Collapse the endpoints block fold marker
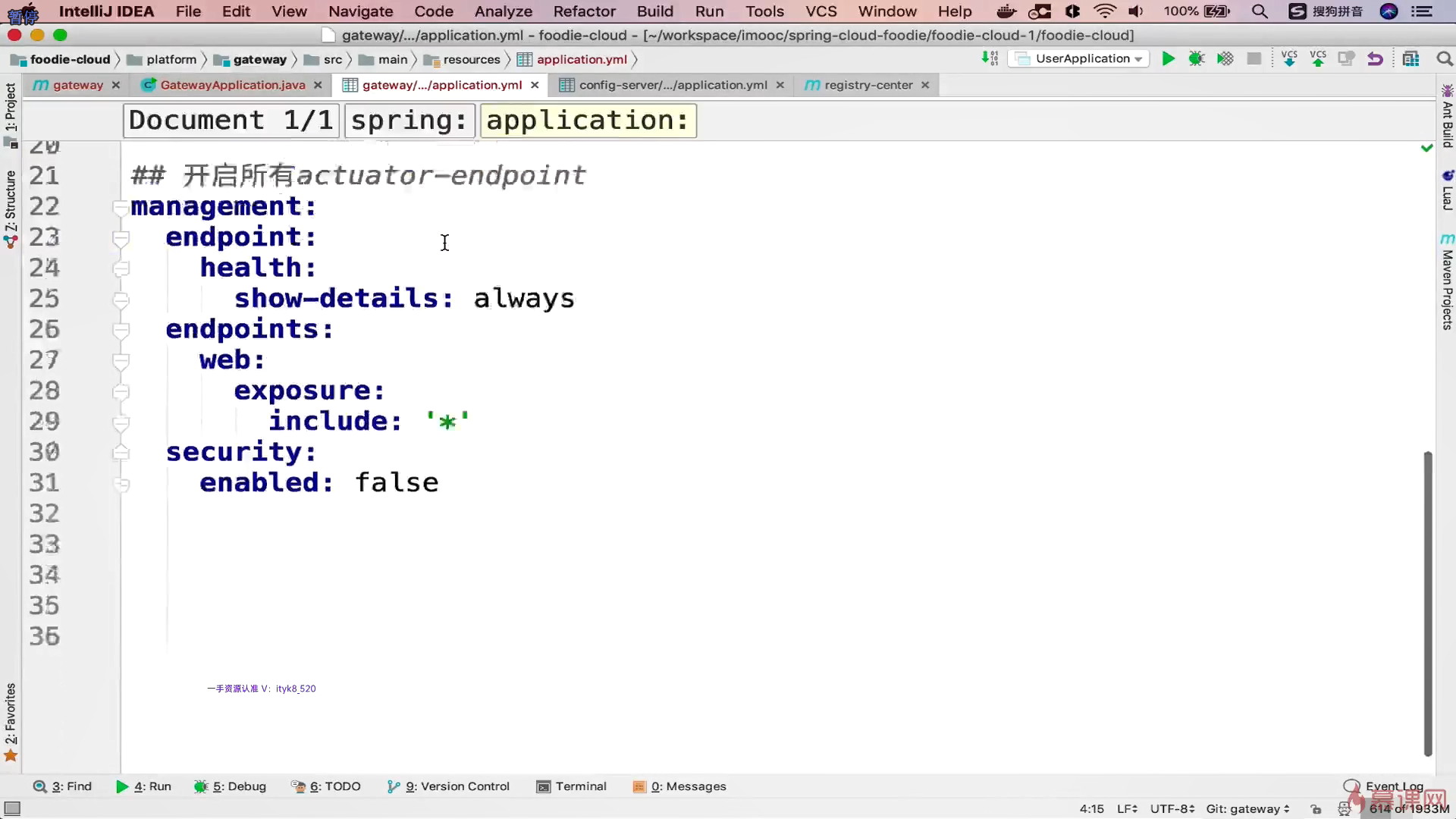 120,330
